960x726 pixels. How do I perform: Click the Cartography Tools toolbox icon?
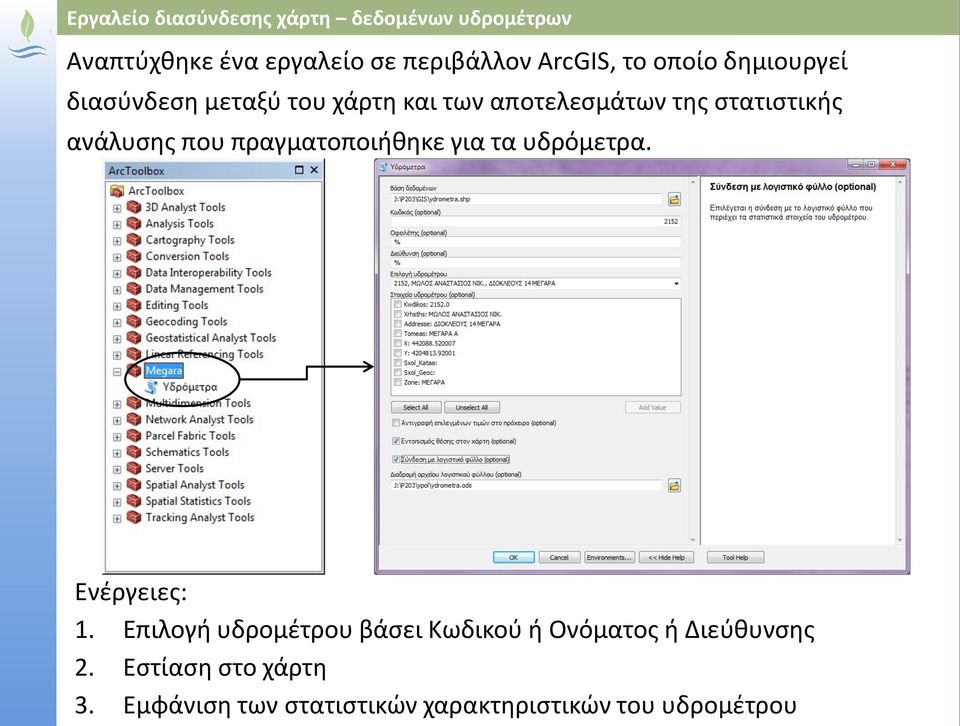tap(133, 240)
